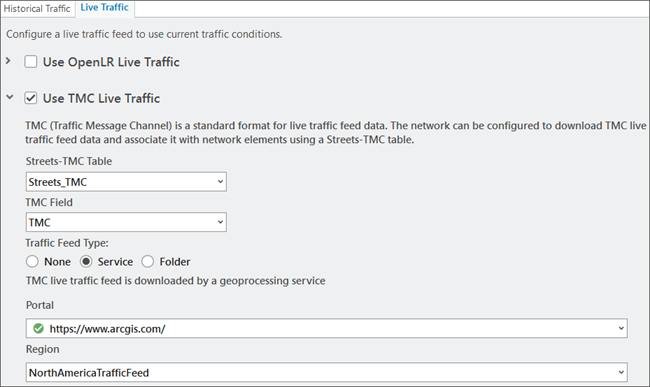The height and width of the screenshot is (387, 650).
Task: Select the Live Traffic tab
Action: coord(104,7)
